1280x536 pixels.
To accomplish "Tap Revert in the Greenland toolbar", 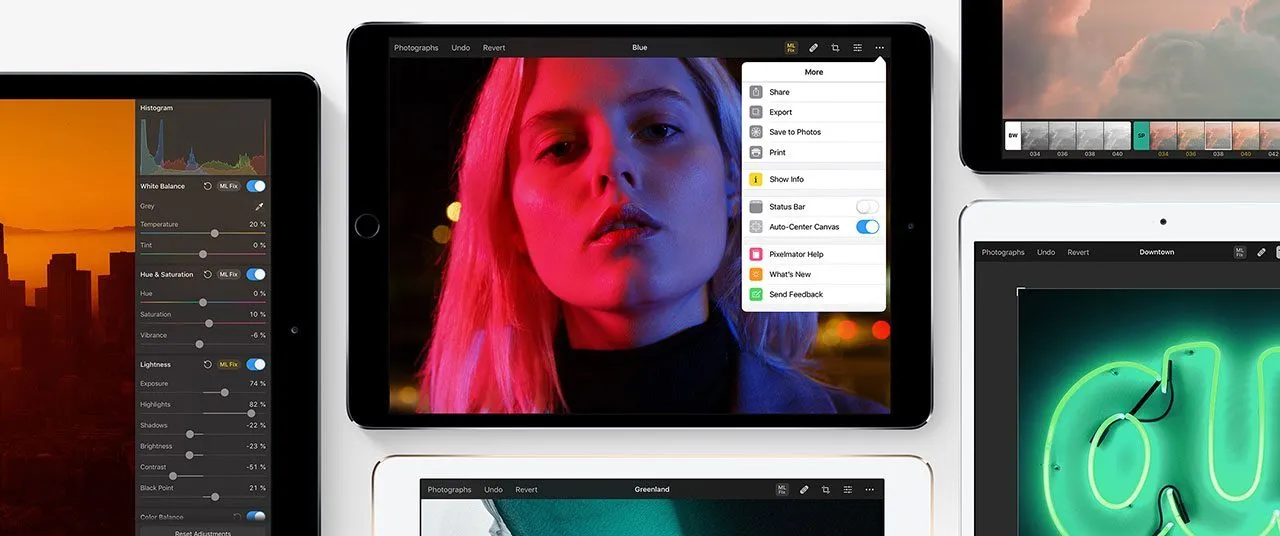I will click(527, 490).
